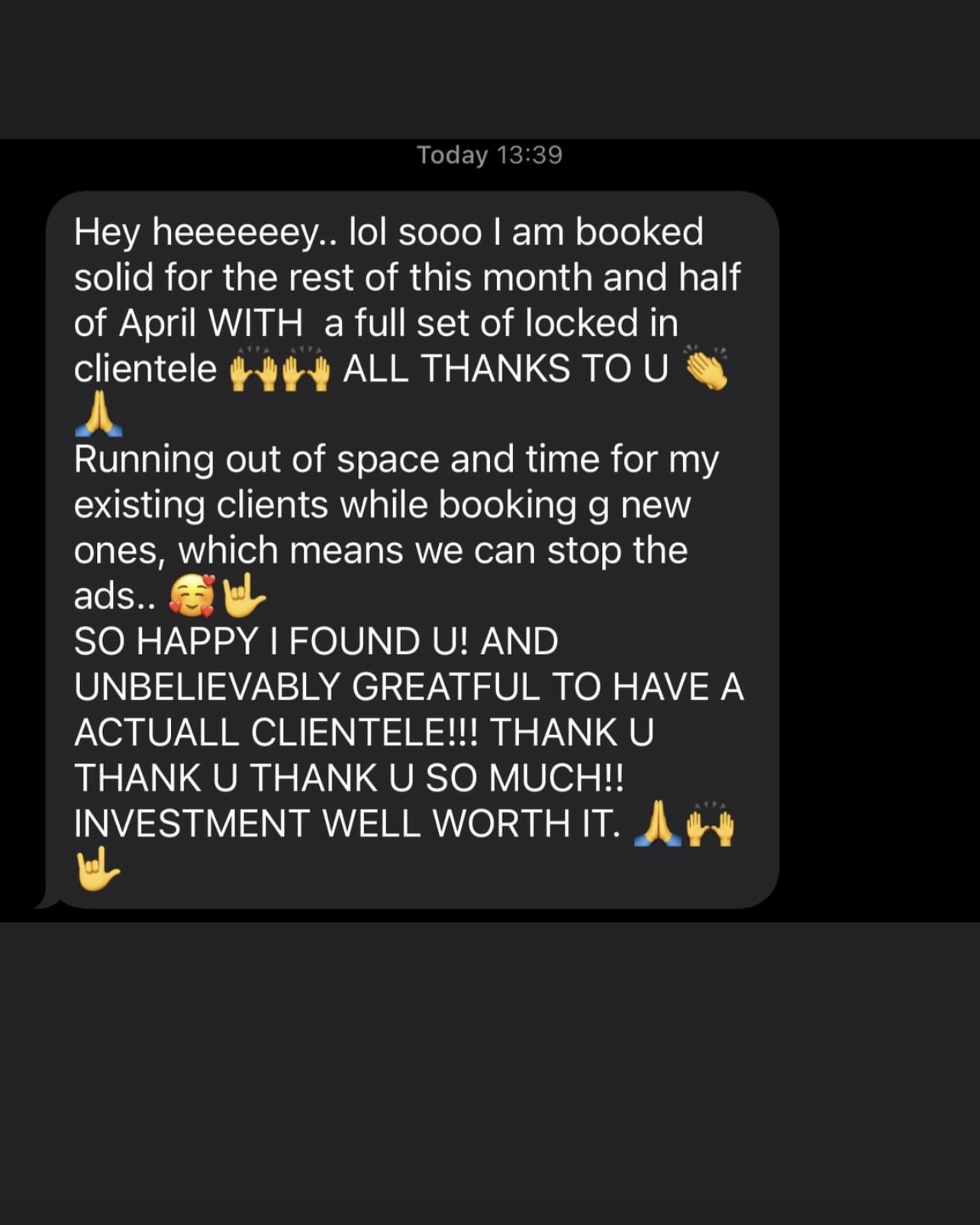Click the raised hands emoji after "WORTH IT."
The height and width of the screenshot is (1225, 980).
point(710,824)
